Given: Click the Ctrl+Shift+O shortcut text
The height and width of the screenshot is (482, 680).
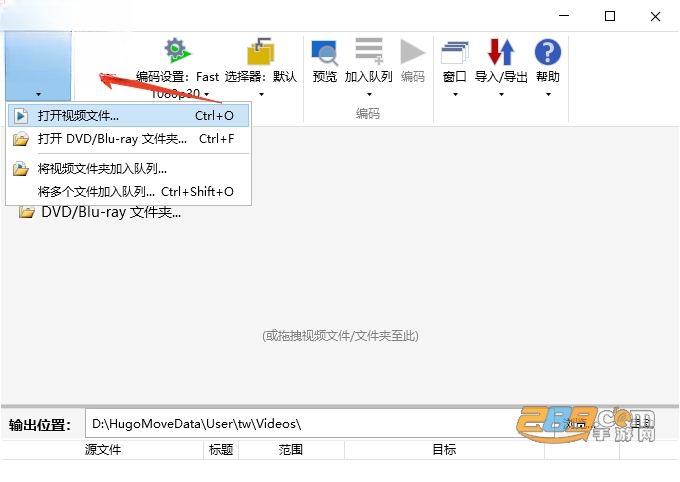Looking at the screenshot, I should (197, 192).
